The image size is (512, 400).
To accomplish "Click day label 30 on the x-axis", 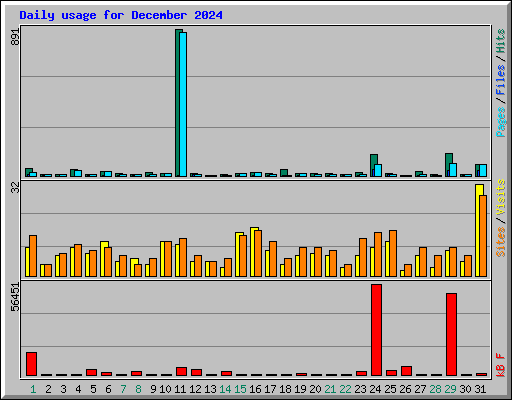I will click(x=465, y=389).
